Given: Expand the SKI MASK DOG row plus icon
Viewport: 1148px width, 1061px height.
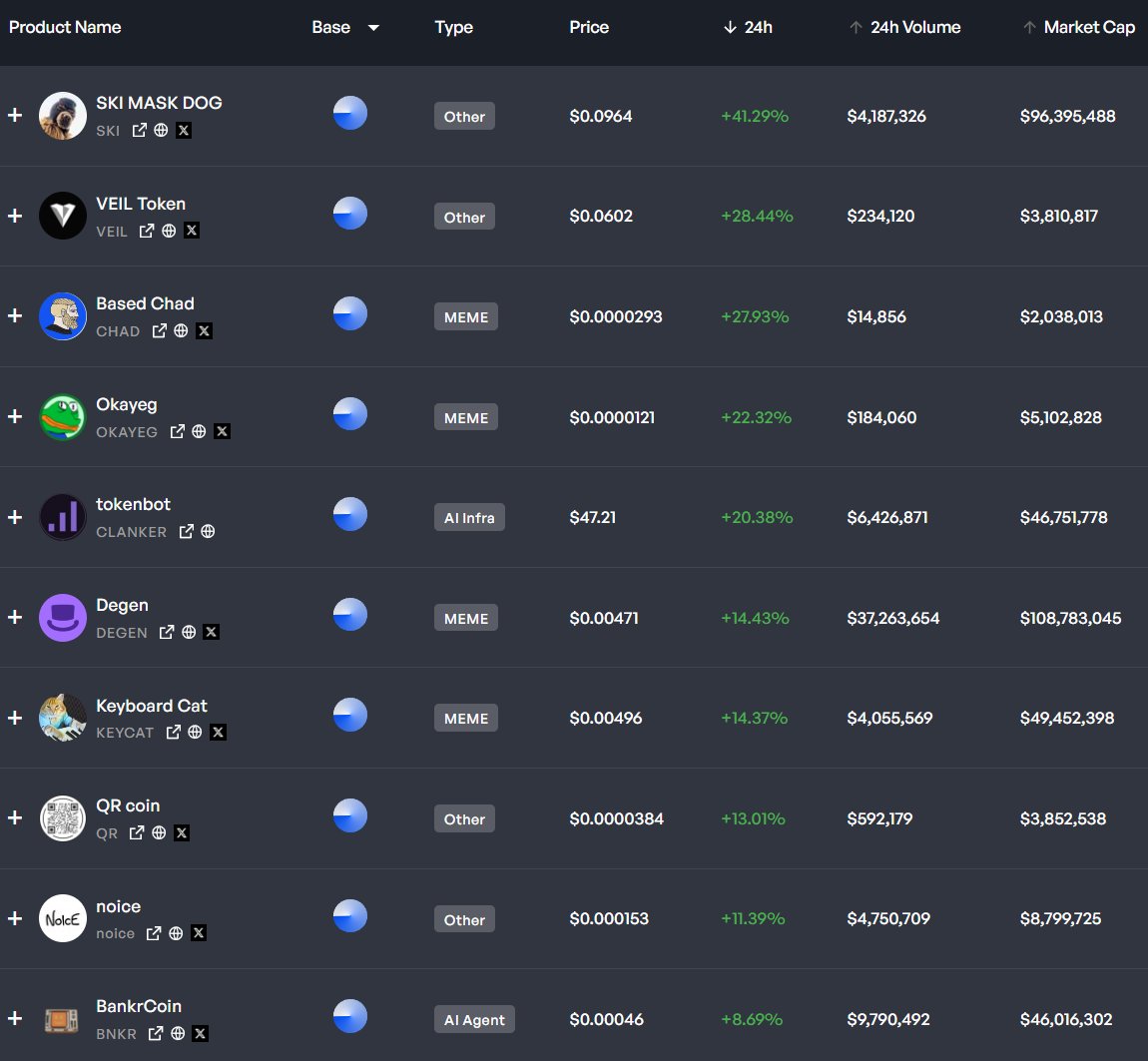Looking at the screenshot, I should coord(15,115).
